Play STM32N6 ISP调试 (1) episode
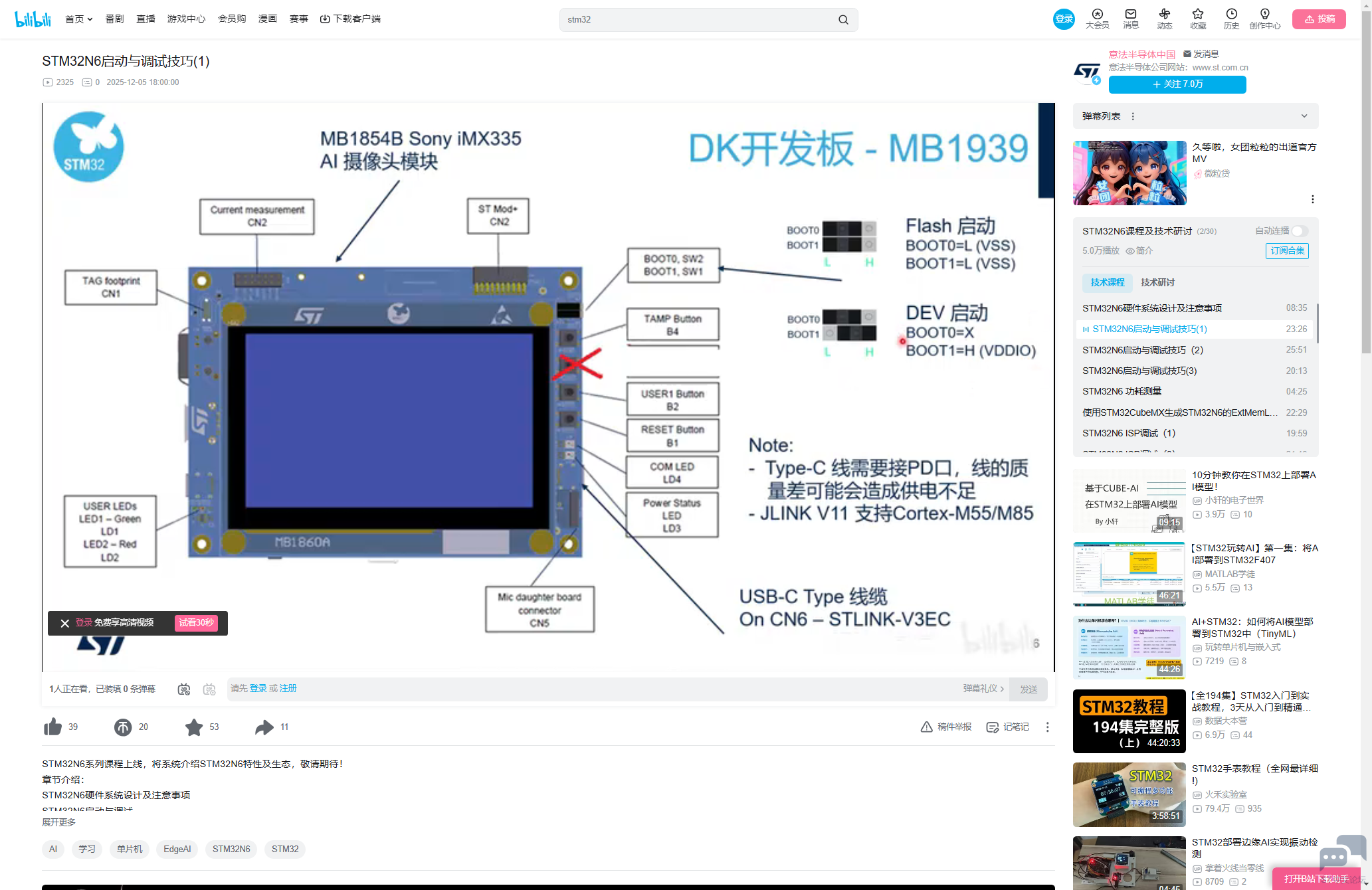The image size is (1372, 890). click(1195, 433)
